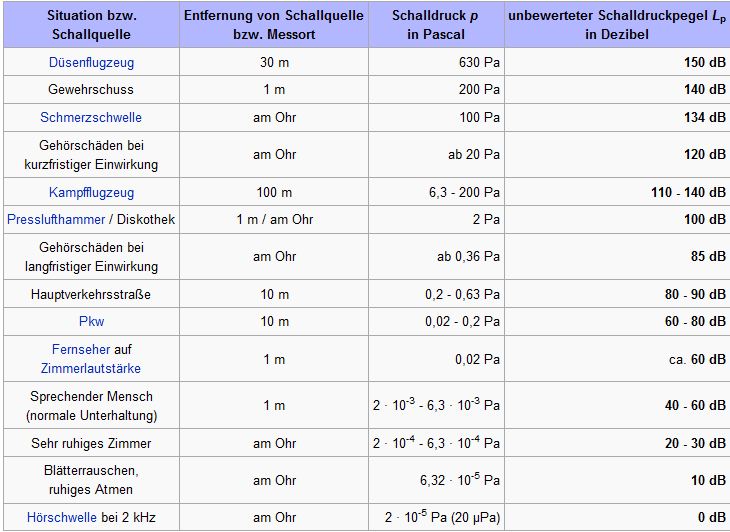Click the '6,3 - 200 Pa' value
Screen dimensions: 730x532
[465, 192]
